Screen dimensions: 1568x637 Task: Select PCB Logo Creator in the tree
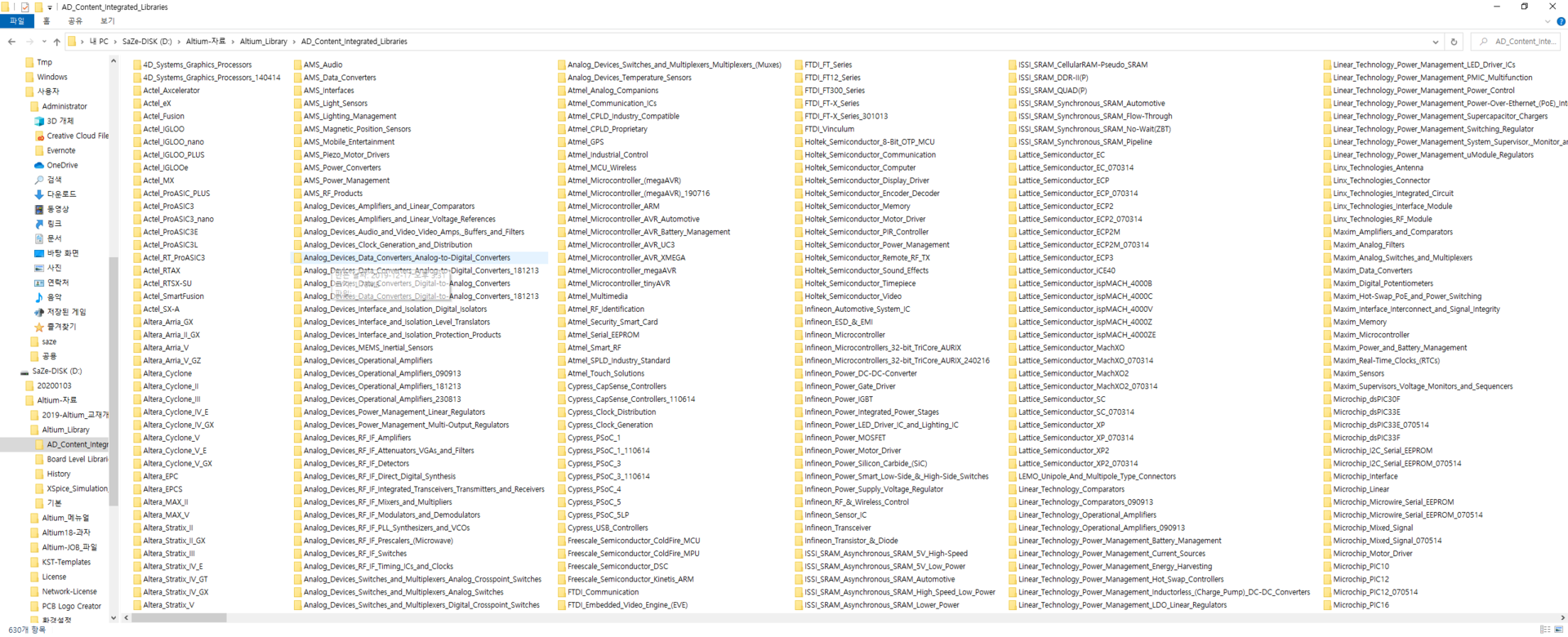pyautogui.click(x=71, y=606)
